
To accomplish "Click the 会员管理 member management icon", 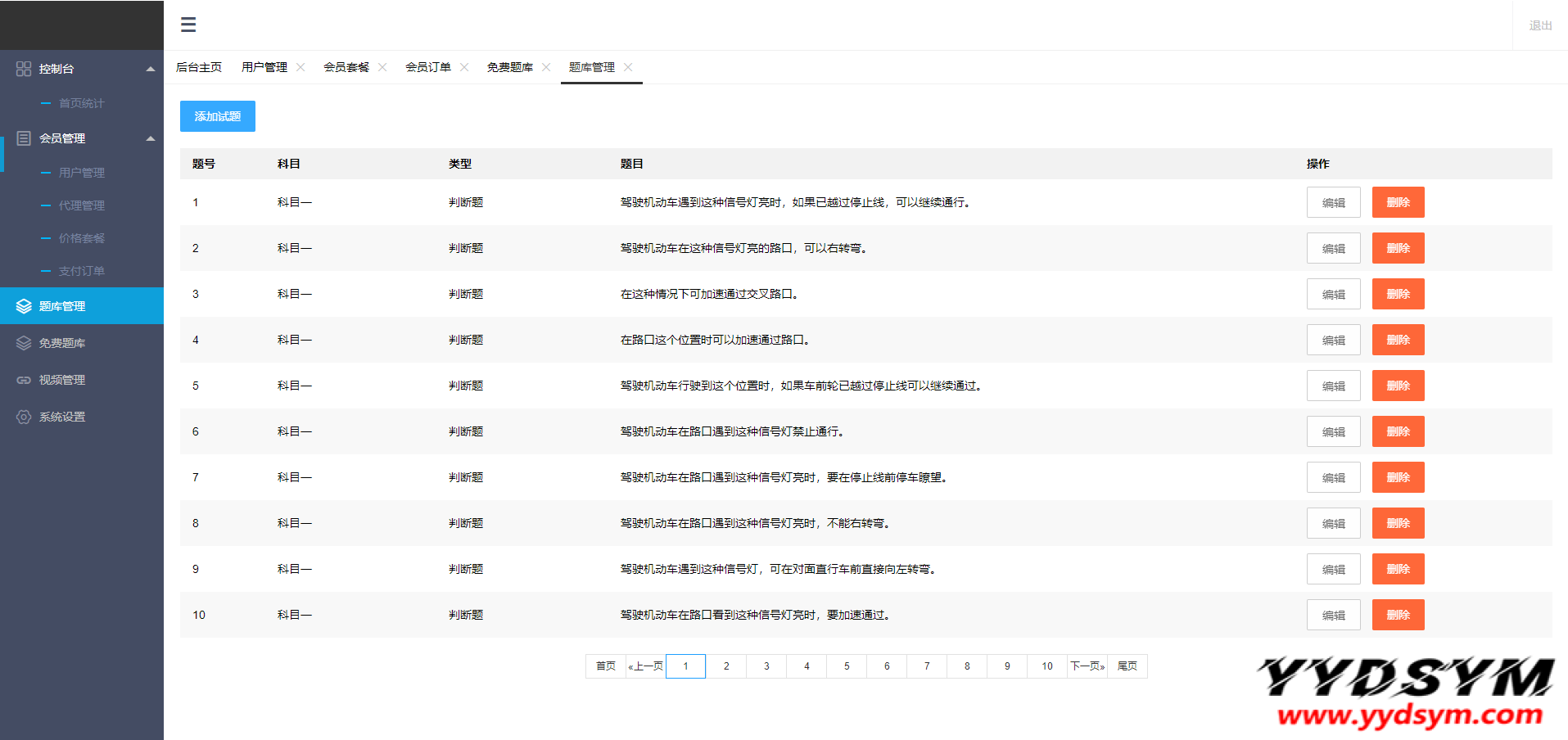I will [23, 138].
